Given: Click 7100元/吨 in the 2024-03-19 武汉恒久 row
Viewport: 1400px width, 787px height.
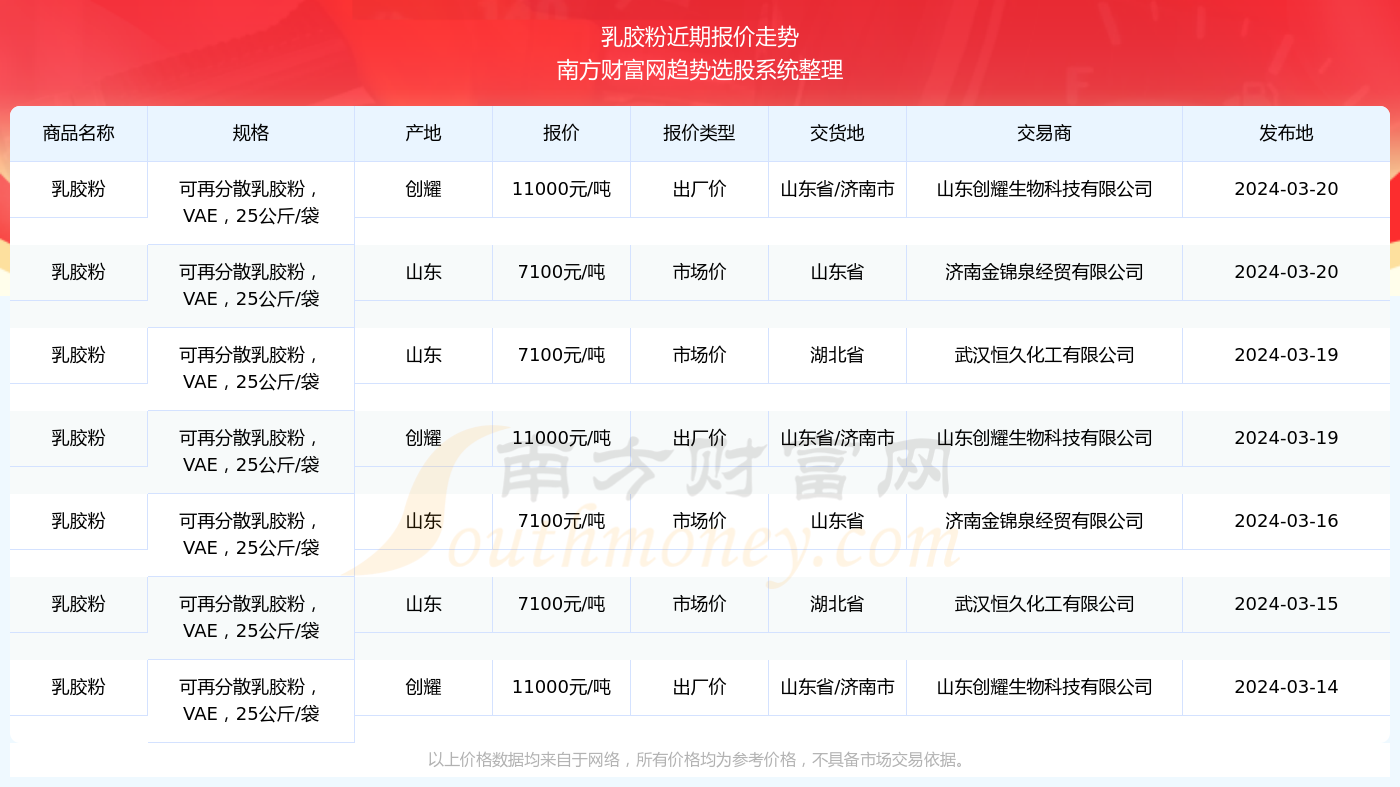Looking at the screenshot, I should pos(561,355).
